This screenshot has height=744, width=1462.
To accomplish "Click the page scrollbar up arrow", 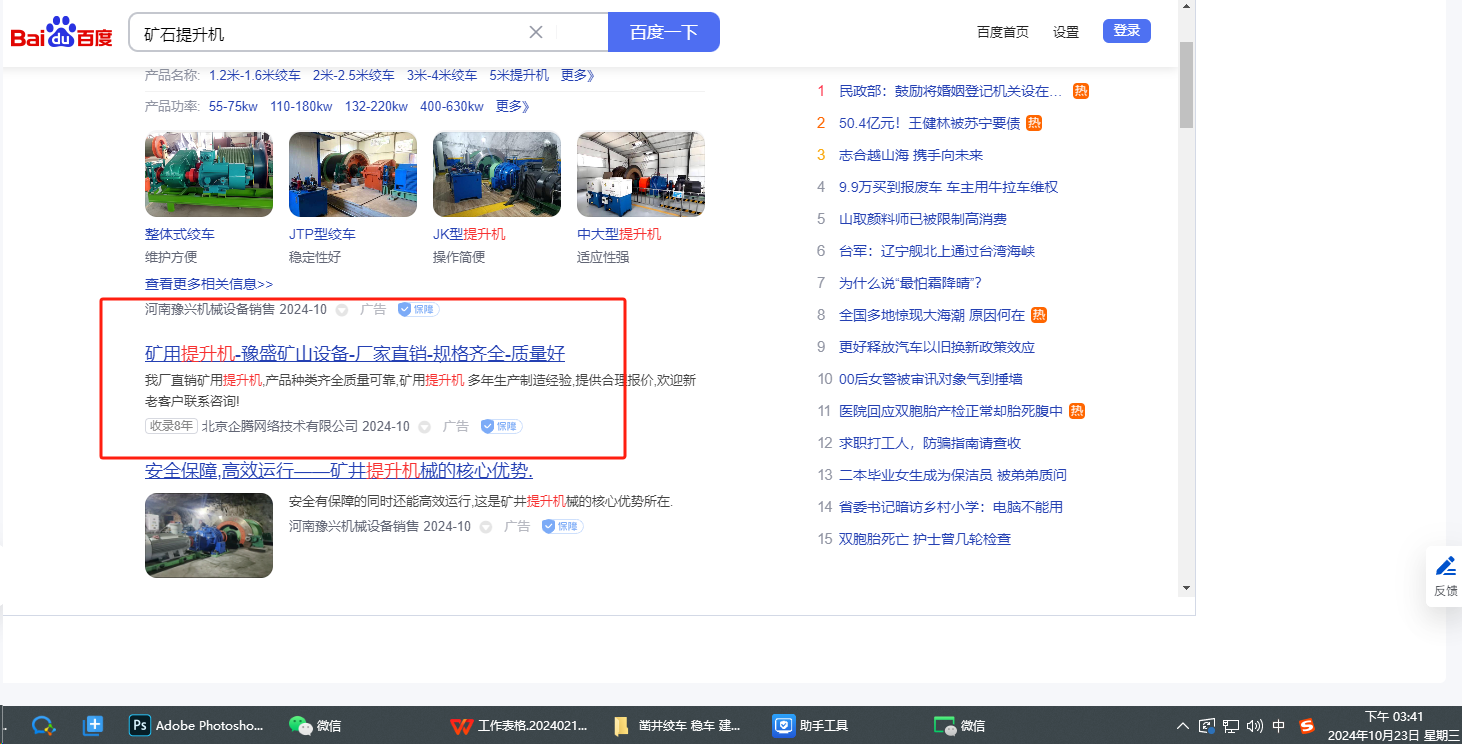I will pyautogui.click(x=1187, y=6).
